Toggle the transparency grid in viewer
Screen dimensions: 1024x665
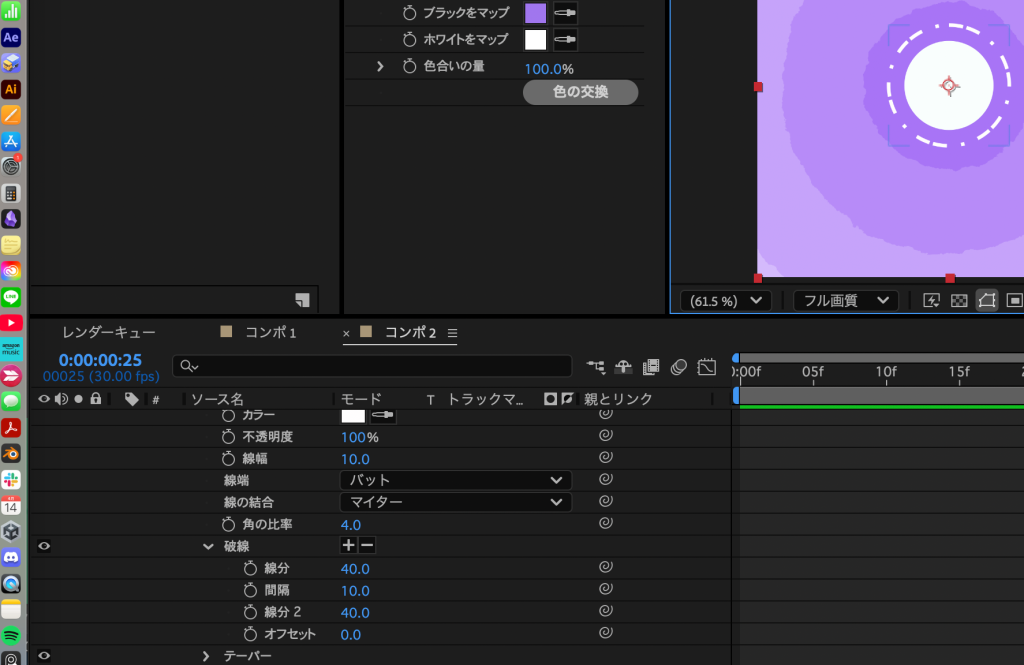pyautogui.click(x=959, y=300)
